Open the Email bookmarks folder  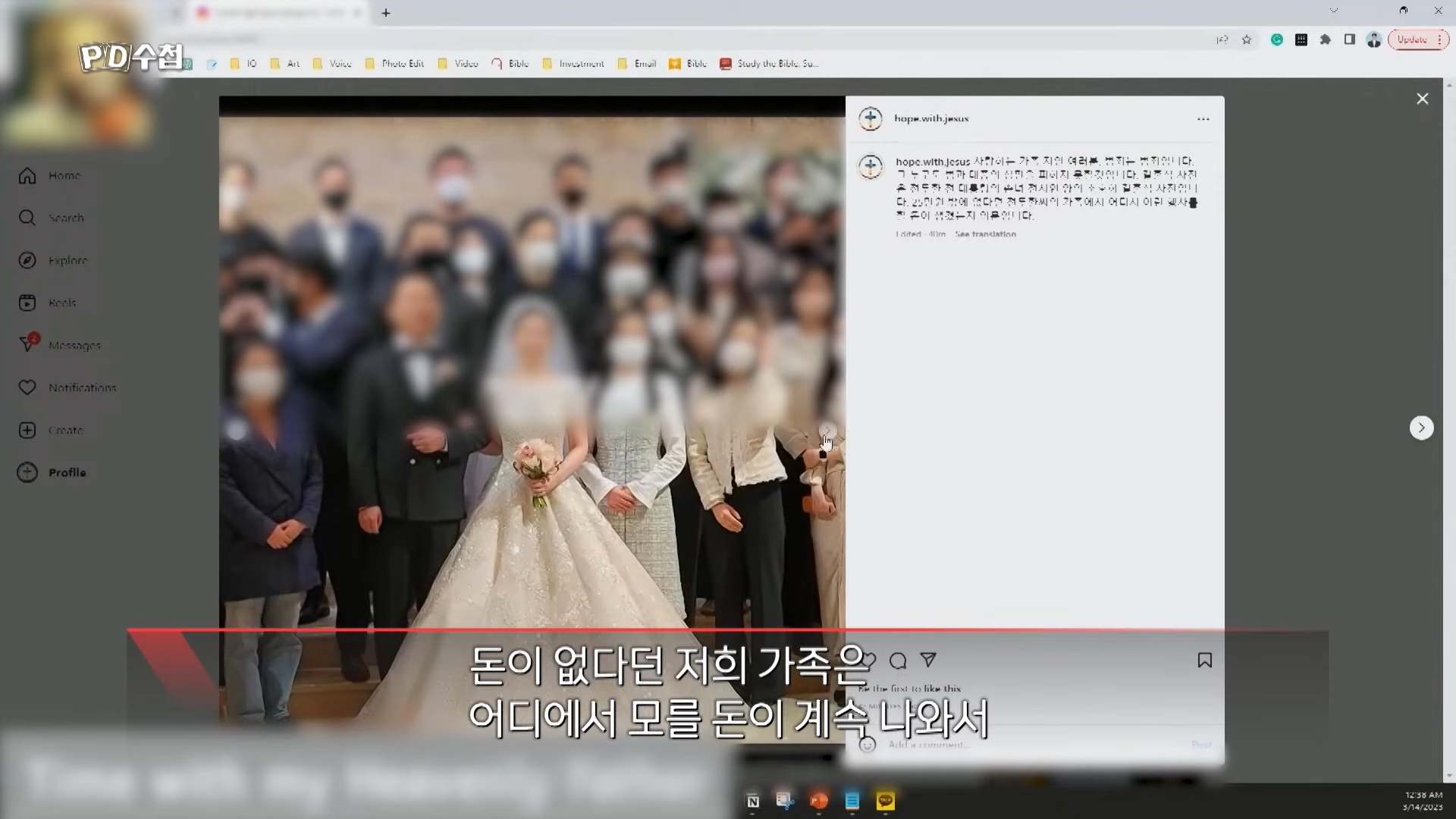tap(637, 64)
